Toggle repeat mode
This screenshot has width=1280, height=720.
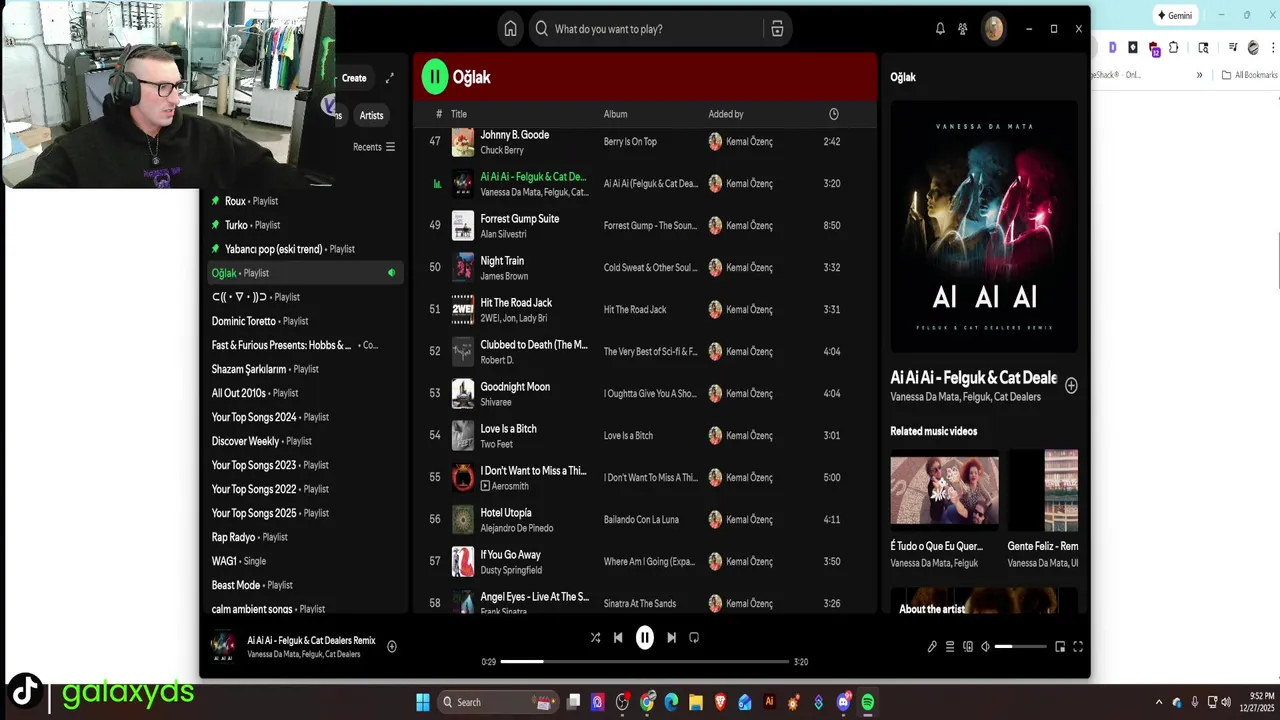click(x=694, y=637)
